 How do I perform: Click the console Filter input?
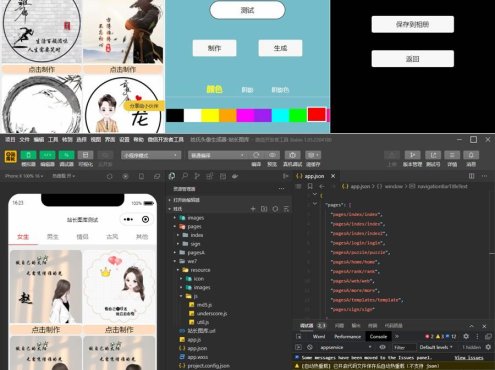(x=404, y=347)
